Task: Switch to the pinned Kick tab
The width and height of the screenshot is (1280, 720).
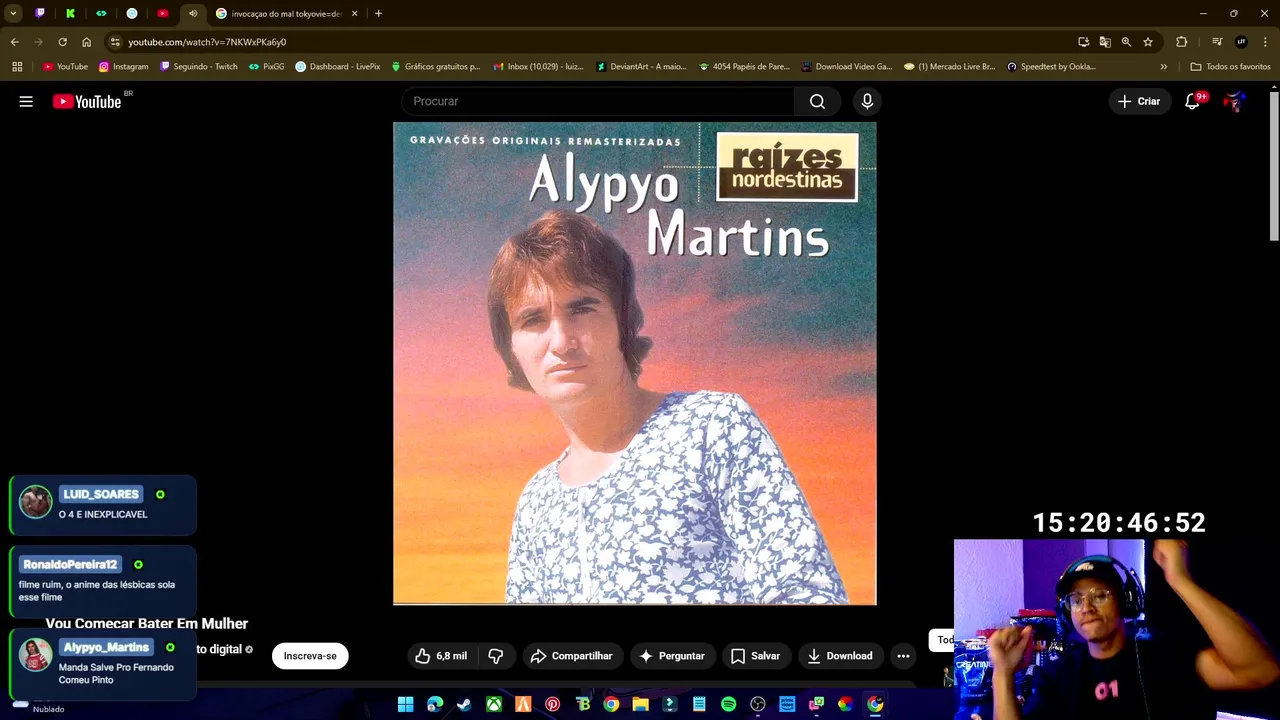Action: [x=70, y=14]
